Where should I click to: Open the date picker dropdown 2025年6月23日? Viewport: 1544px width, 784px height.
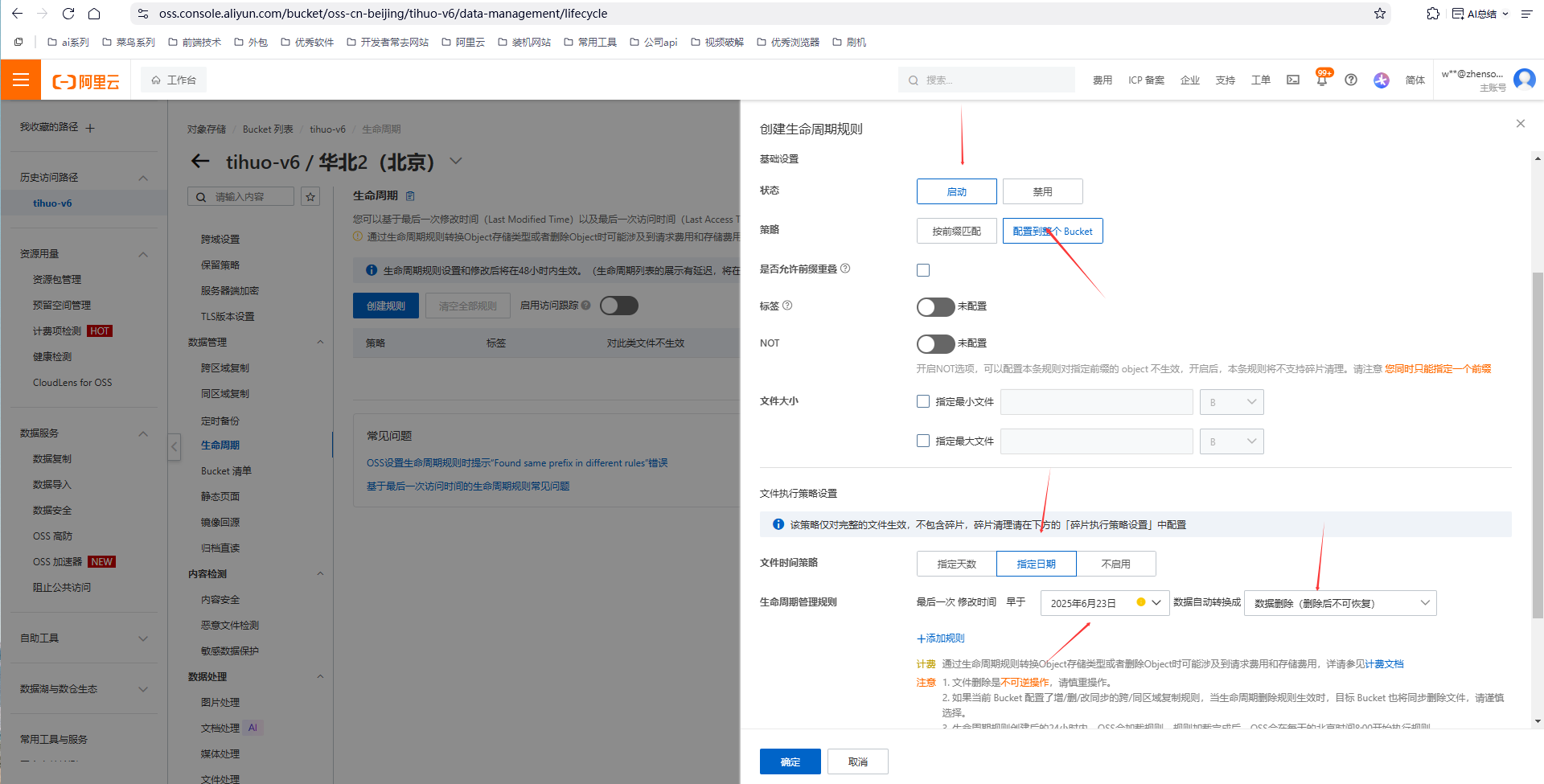tap(1105, 603)
